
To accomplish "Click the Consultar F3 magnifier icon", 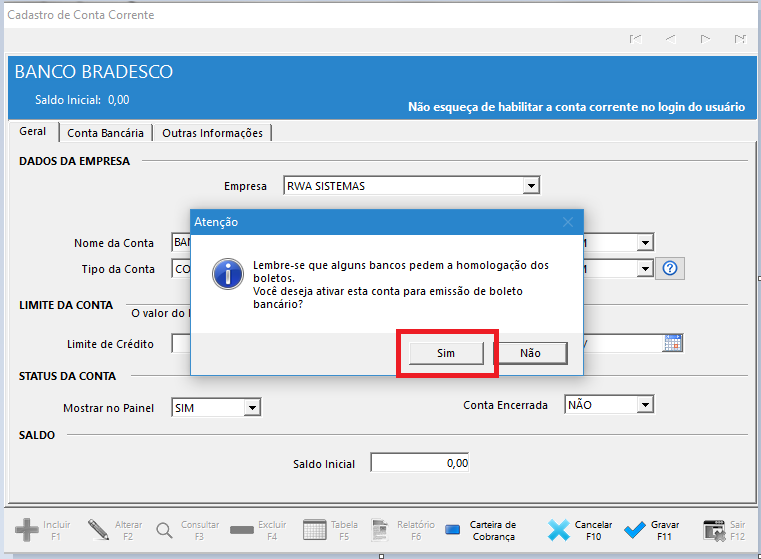I will coord(165,530).
